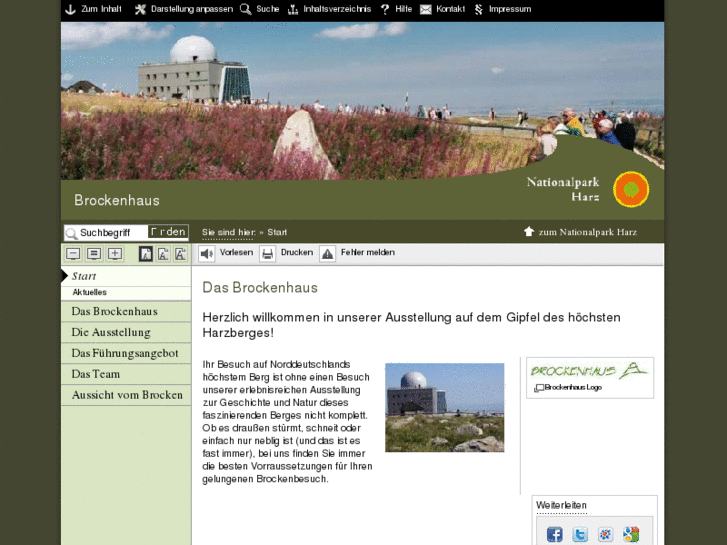Click the Fehler melden warning icon
This screenshot has height=545, width=727.
[327, 254]
